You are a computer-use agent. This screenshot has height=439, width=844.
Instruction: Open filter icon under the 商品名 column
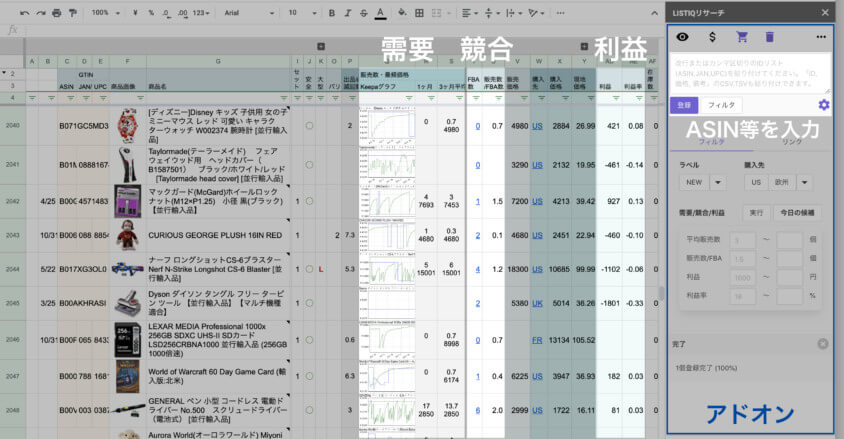pyautogui.click(x=284, y=98)
